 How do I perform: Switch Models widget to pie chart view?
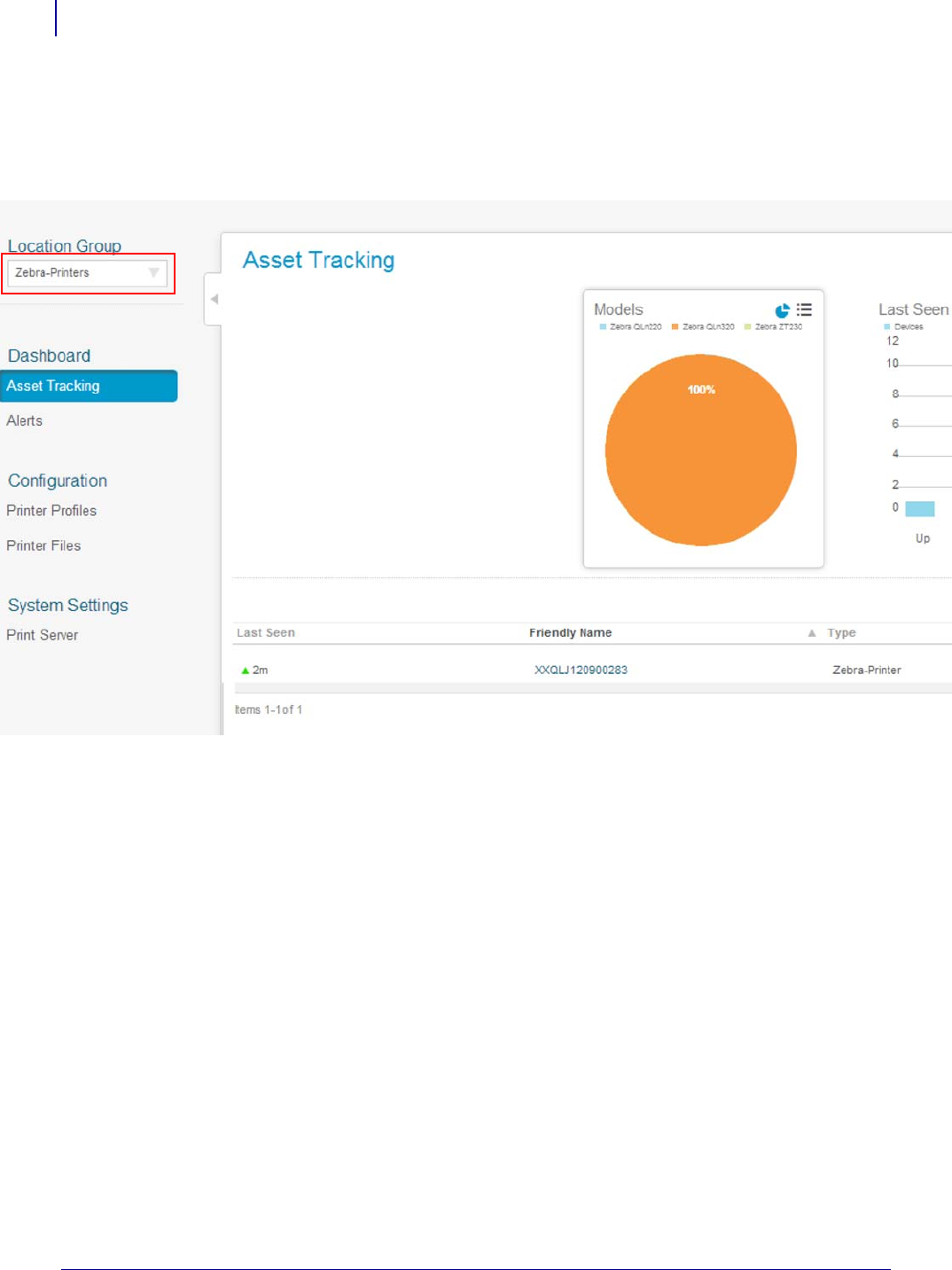pos(782,310)
